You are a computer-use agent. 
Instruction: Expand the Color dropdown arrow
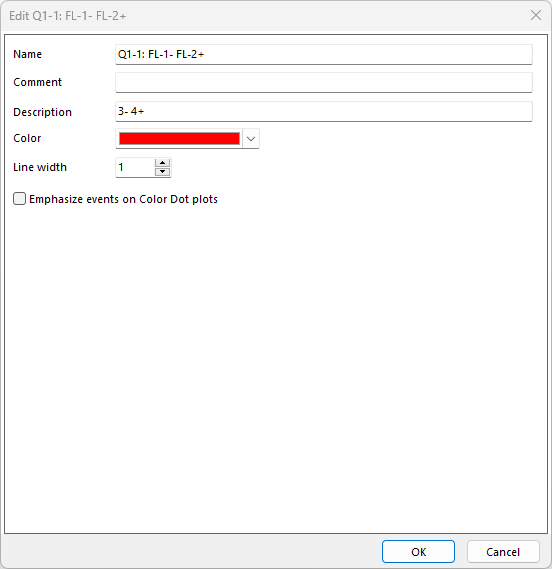tap(251, 139)
